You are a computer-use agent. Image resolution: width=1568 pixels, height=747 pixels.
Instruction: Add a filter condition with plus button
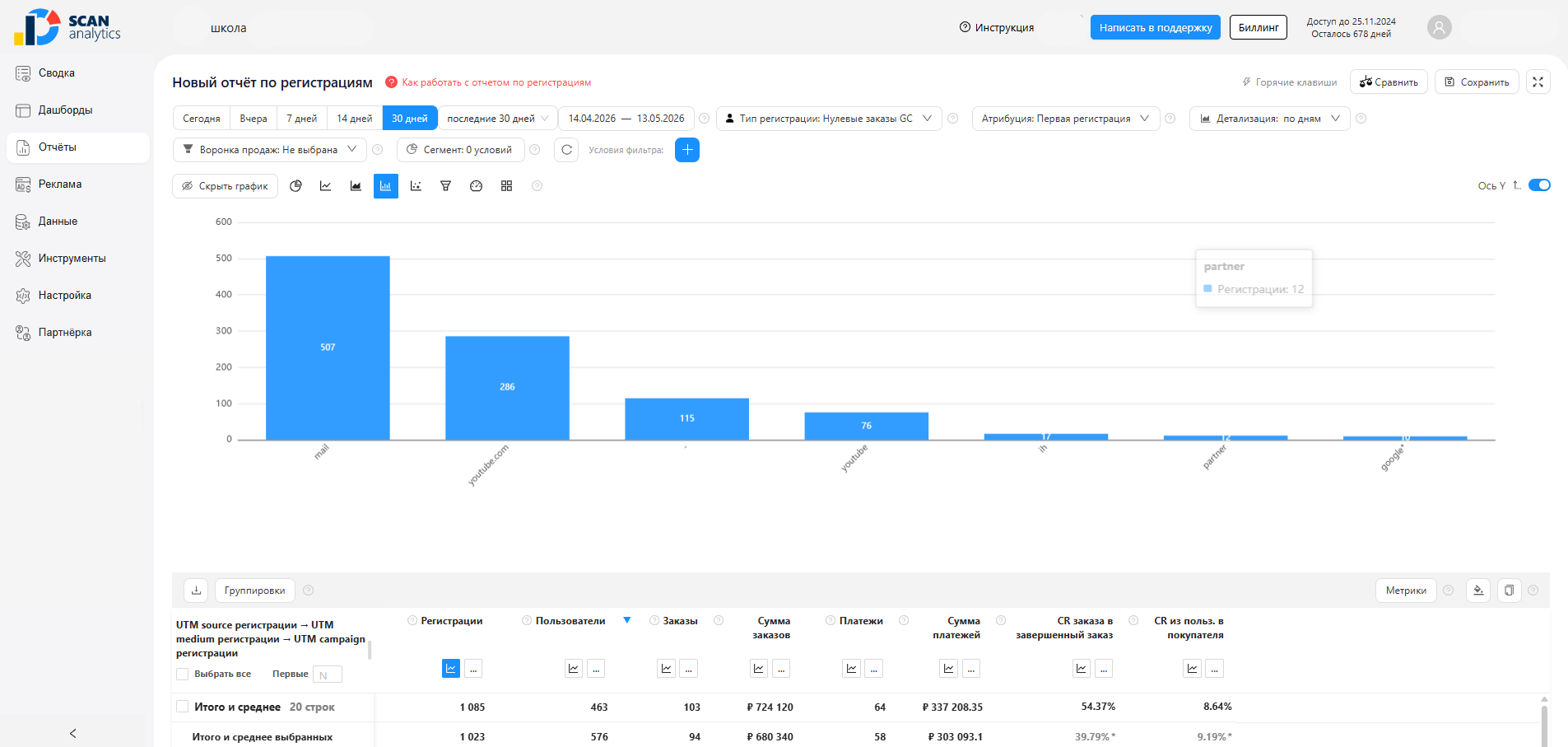pos(687,150)
